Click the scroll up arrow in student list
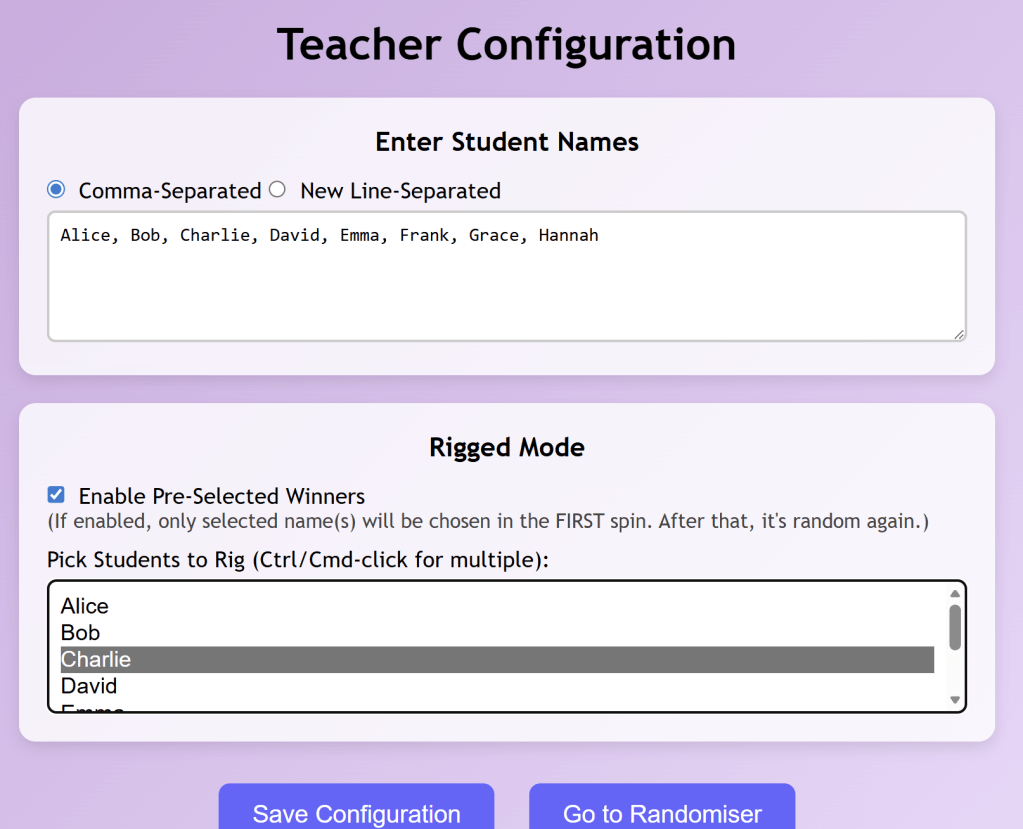Image resolution: width=1023 pixels, height=829 pixels. pos(954,594)
